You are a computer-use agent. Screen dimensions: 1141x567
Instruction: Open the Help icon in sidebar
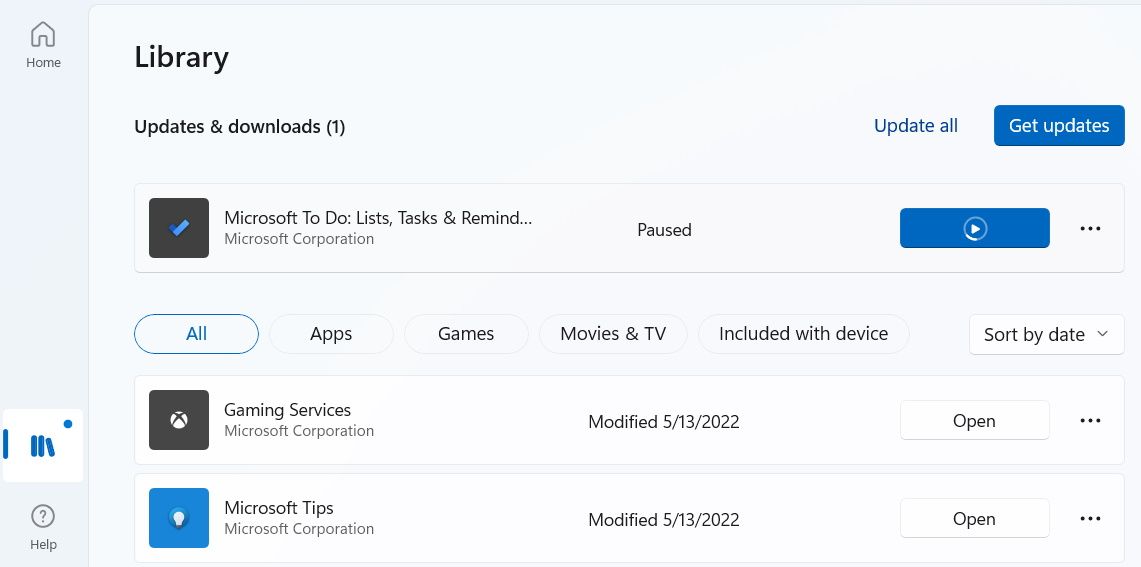(x=43, y=527)
